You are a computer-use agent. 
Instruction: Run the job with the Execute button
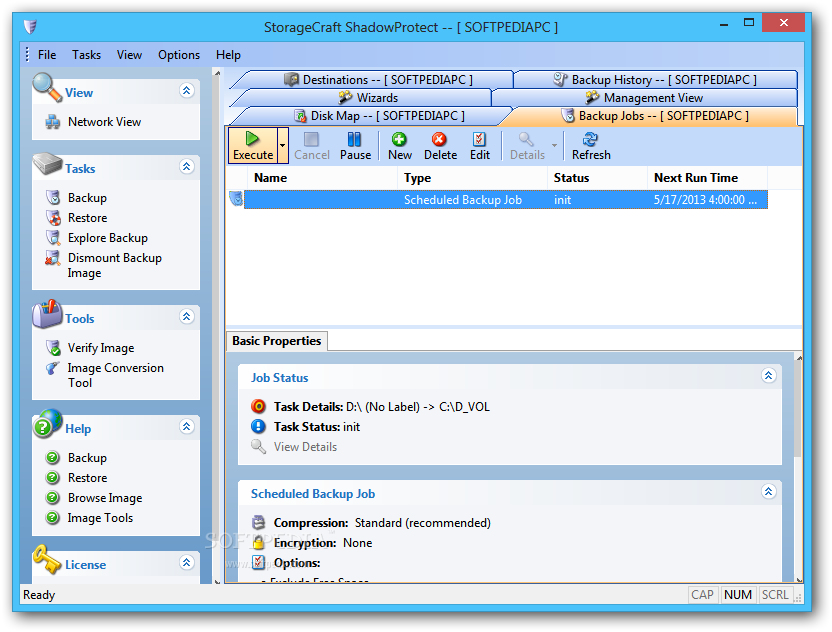pyautogui.click(x=253, y=145)
